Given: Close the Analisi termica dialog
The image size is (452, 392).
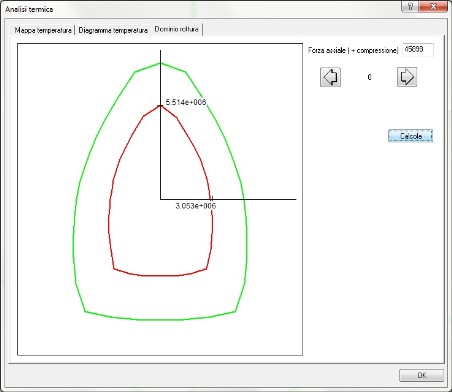Looking at the screenshot, I should click(433, 6).
